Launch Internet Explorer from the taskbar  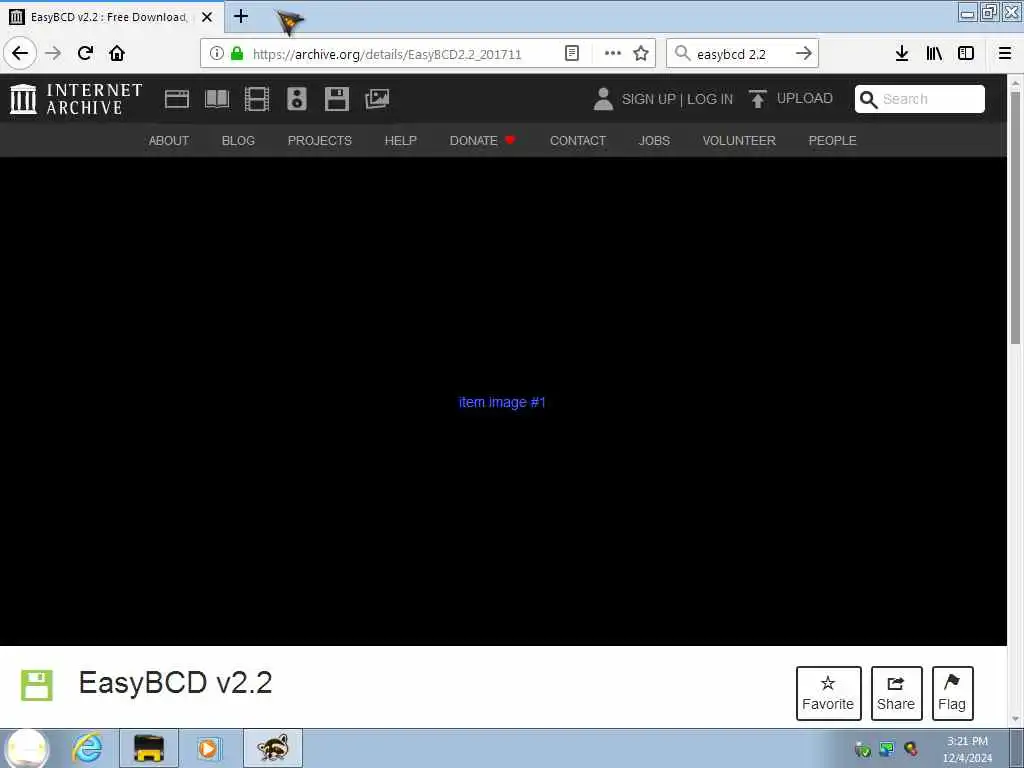tap(88, 748)
